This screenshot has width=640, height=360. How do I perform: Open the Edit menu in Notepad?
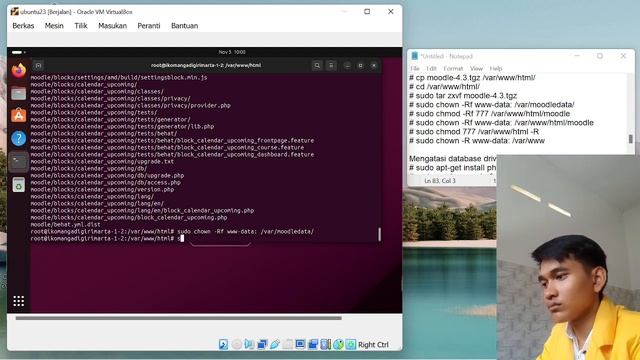[x=431, y=69]
